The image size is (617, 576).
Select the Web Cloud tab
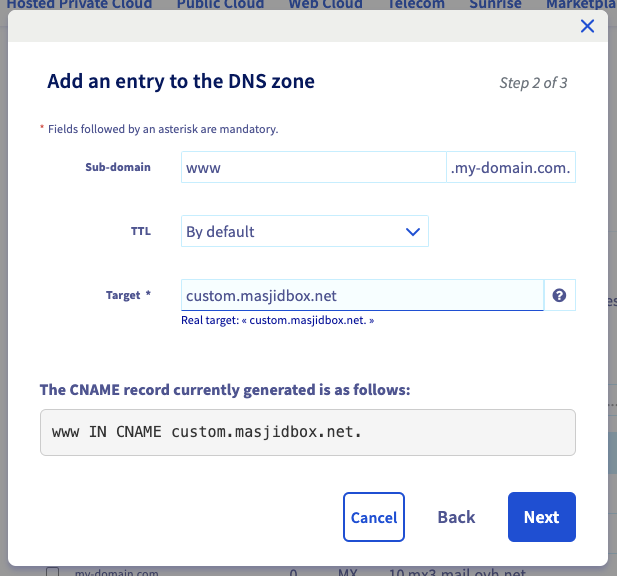pyautogui.click(x=325, y=4)
